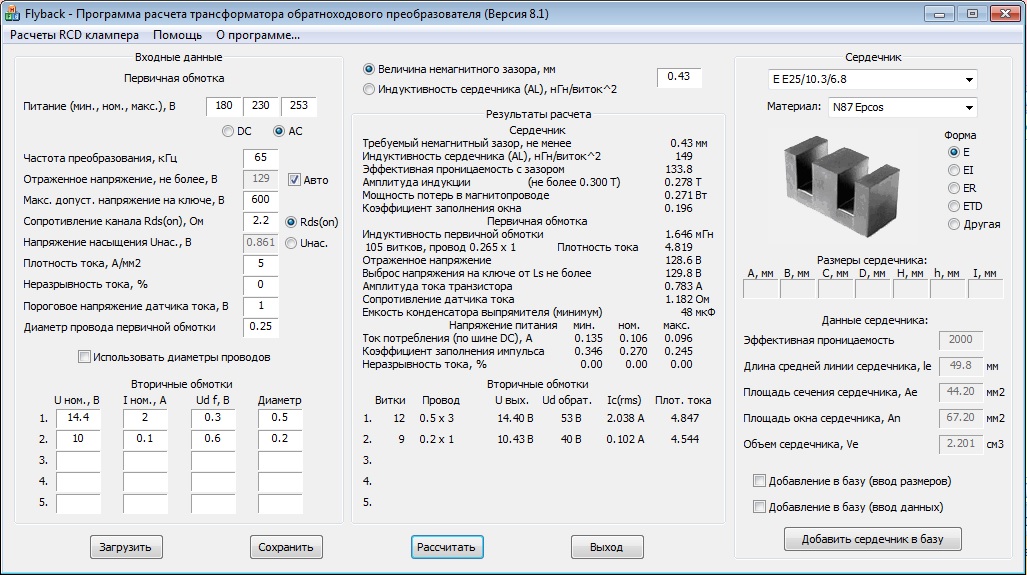1027x575 pixels.
Task: Open the 'Помощь' menu
Action: pos(177,35)
